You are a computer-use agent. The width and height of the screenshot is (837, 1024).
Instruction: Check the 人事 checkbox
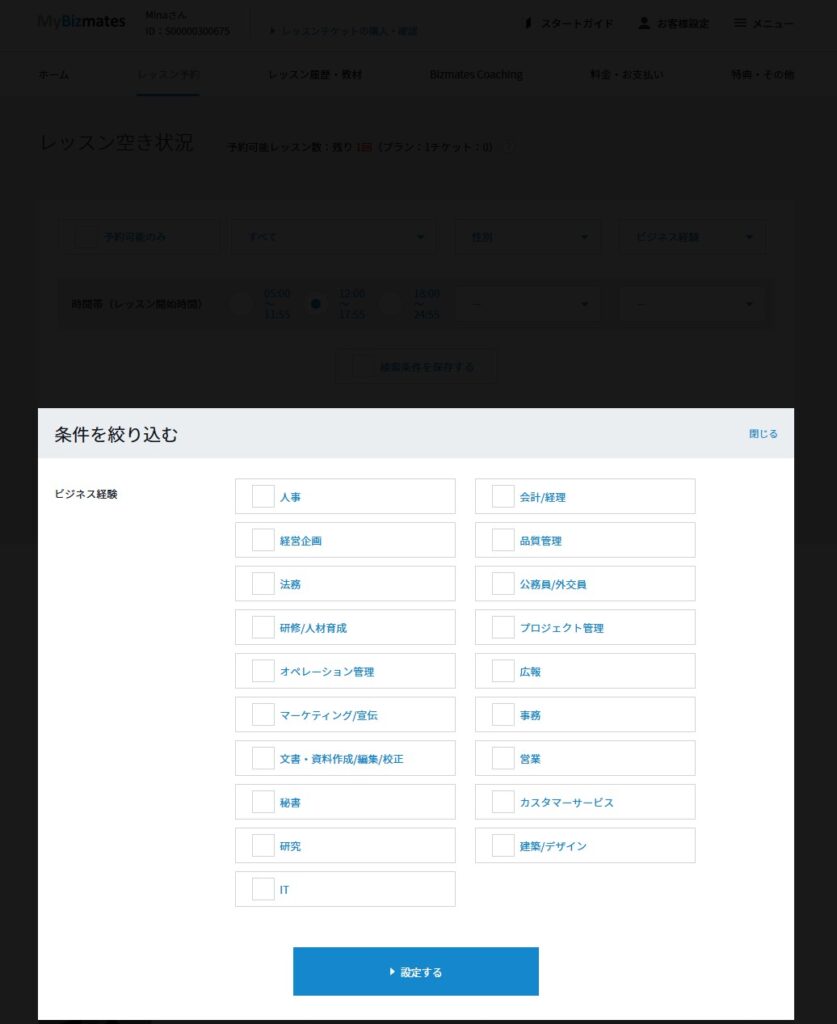[x=263, y=496]
